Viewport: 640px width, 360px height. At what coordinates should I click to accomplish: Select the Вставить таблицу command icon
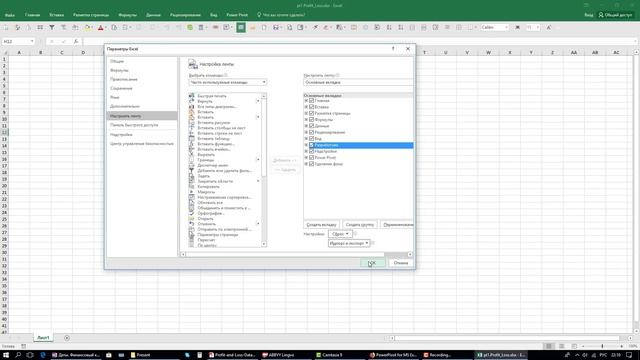(x=191, y=138)
